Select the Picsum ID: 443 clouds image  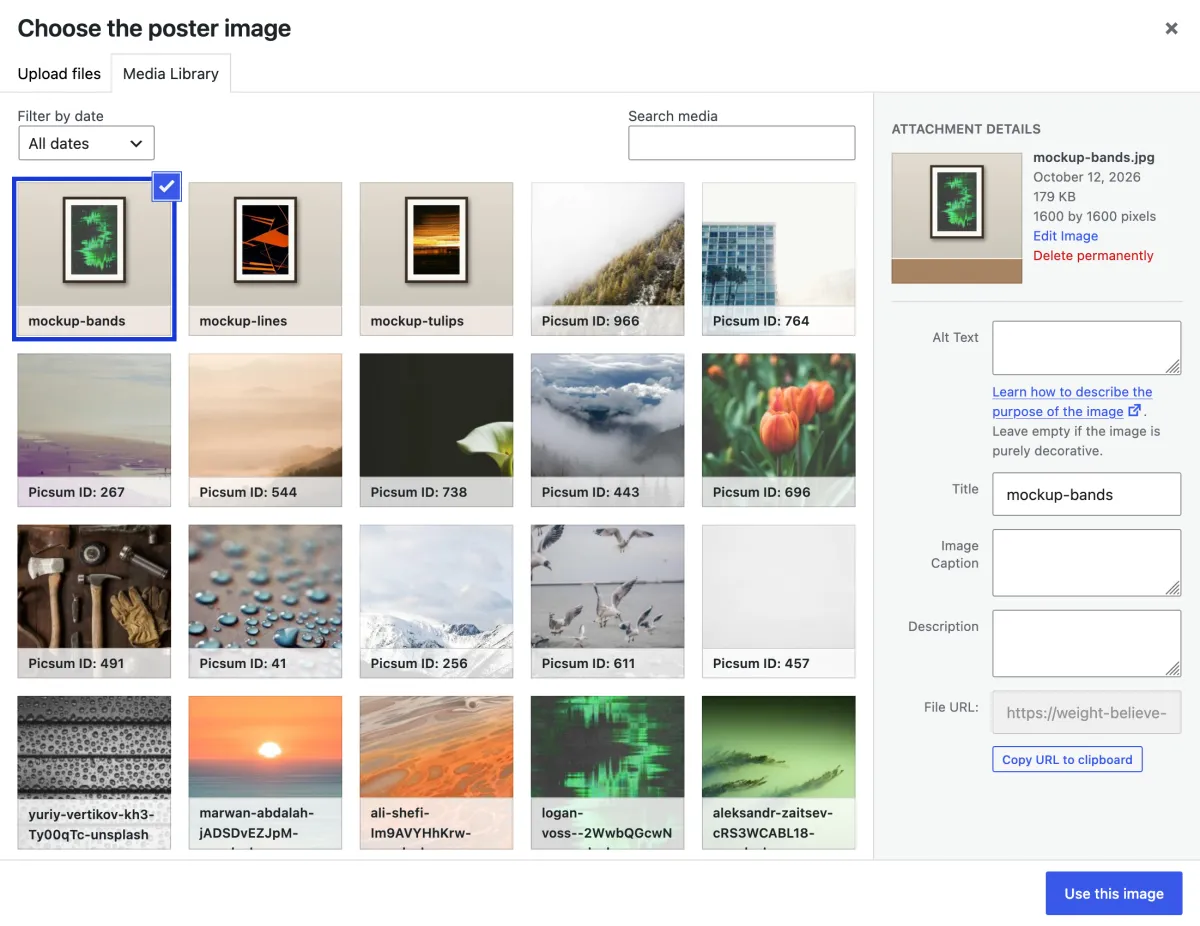pyautogui.click(x=607, y=430)
